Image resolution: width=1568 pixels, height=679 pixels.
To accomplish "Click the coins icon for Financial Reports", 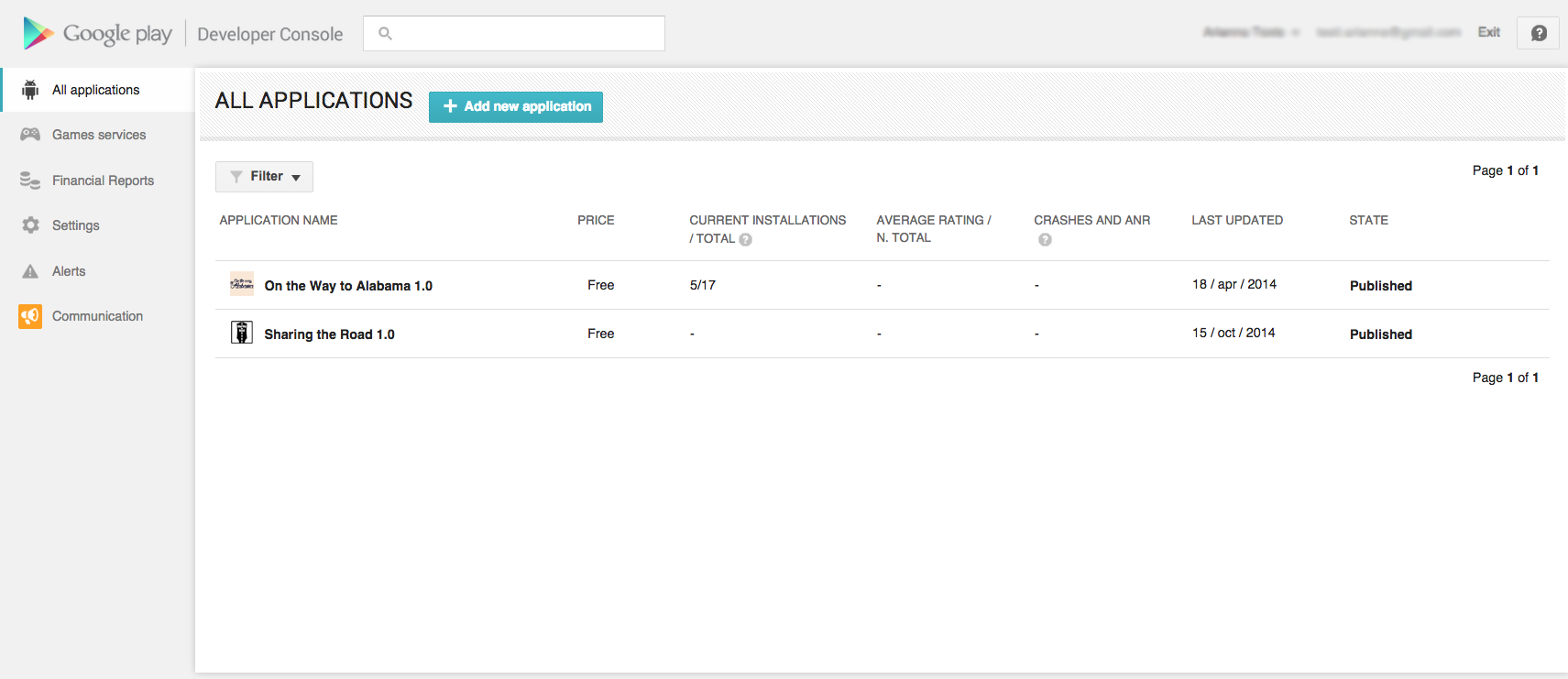I will [30, 181].
